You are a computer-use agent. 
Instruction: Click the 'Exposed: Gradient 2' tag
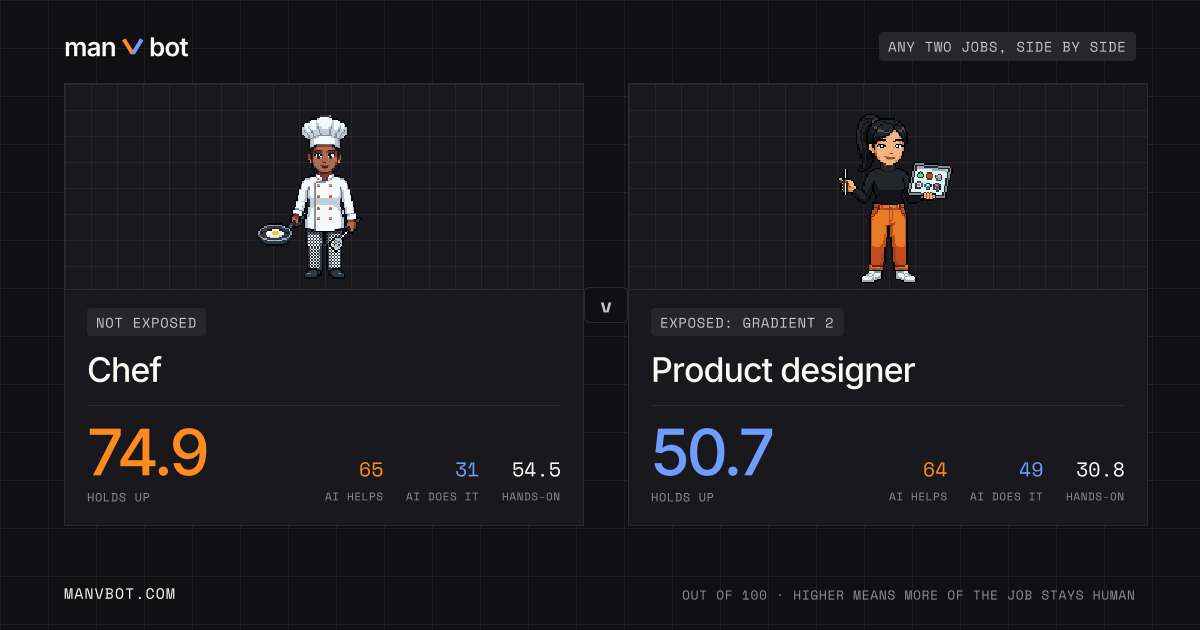tap(747, 322)
